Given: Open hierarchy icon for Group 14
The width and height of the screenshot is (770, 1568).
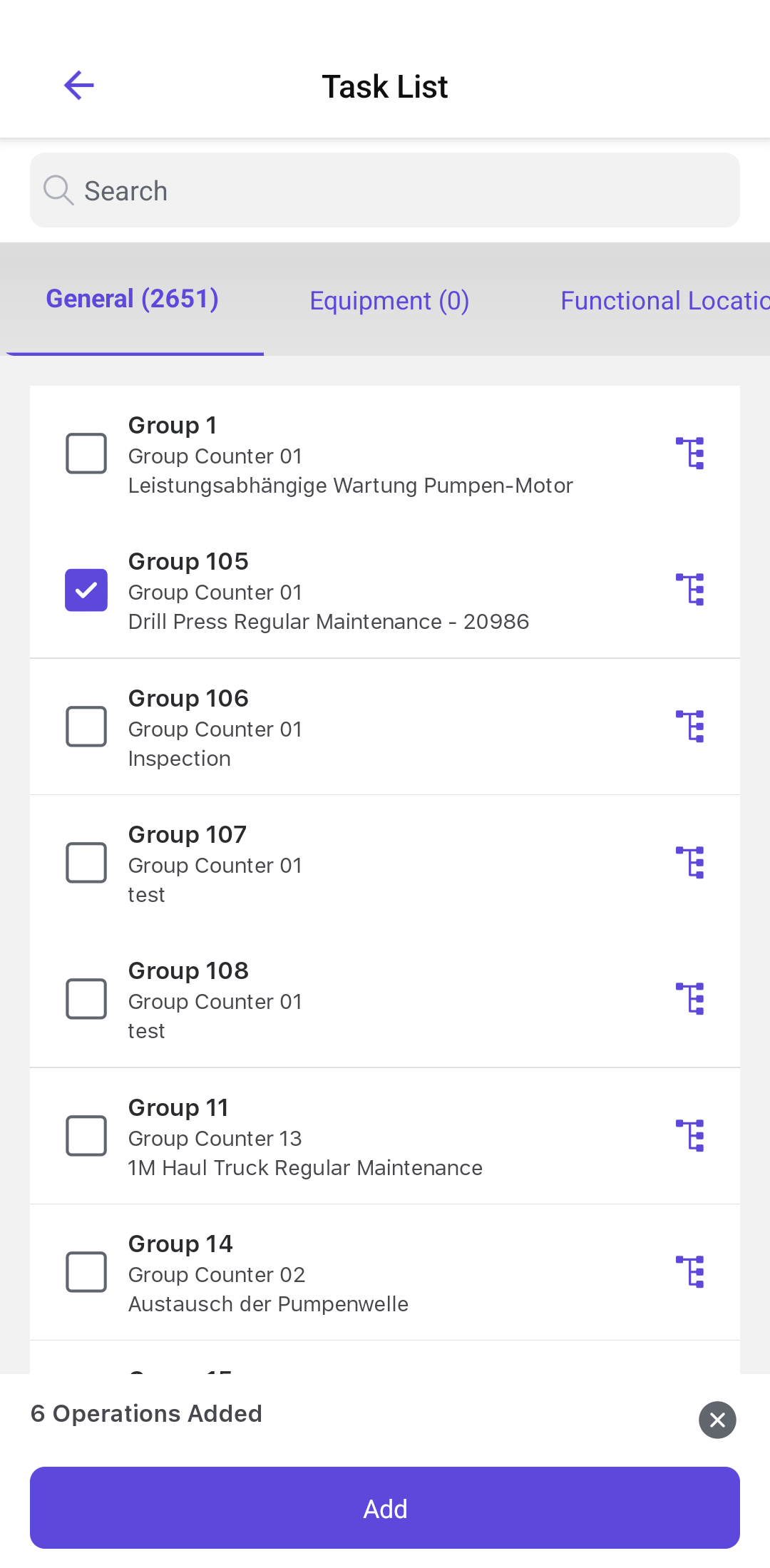Looking at the screenshot, I should (x=690, y=1272).
